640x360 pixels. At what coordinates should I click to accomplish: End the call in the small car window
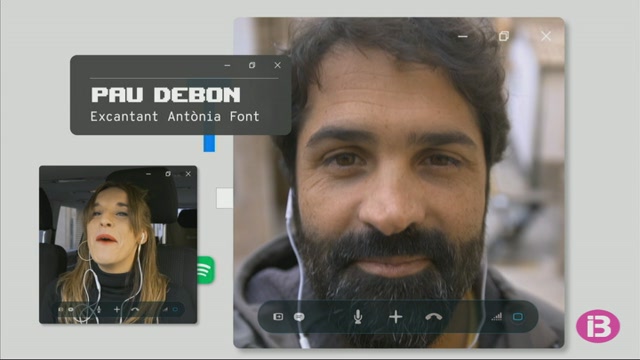pyautogui.click(x=135, y=309)
